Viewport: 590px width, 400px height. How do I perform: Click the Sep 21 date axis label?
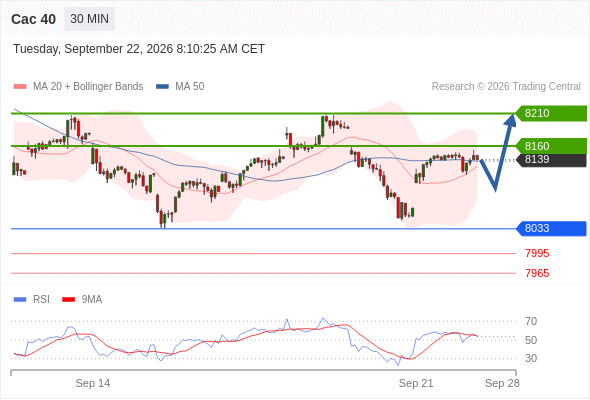click(416, 383)
